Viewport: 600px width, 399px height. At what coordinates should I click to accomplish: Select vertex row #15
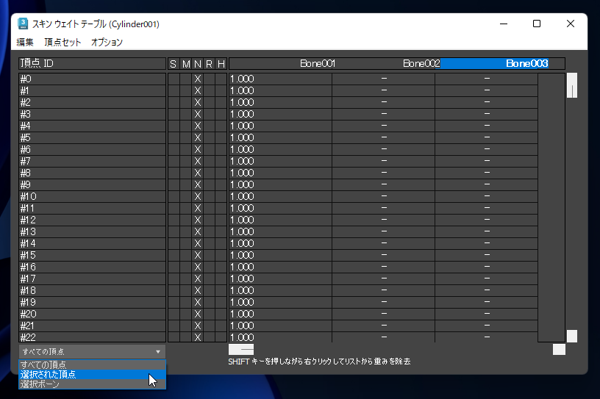(x=92, y=255)
